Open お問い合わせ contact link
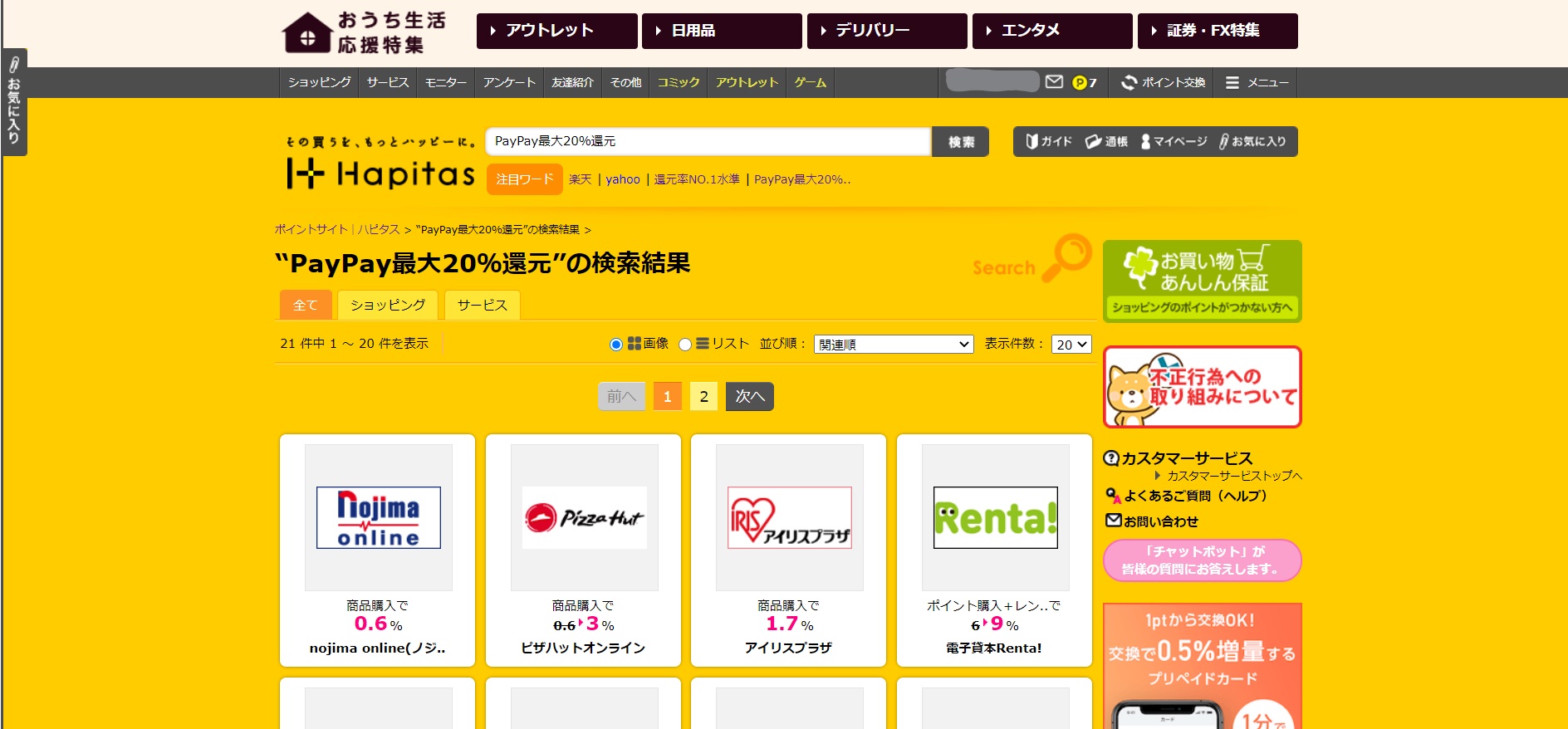 tap(1152, 521)
